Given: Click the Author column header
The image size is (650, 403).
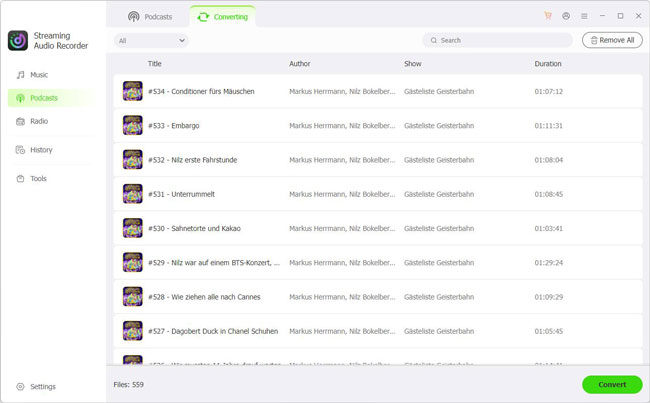Looking at the screenshot, I should coord(300,63).
